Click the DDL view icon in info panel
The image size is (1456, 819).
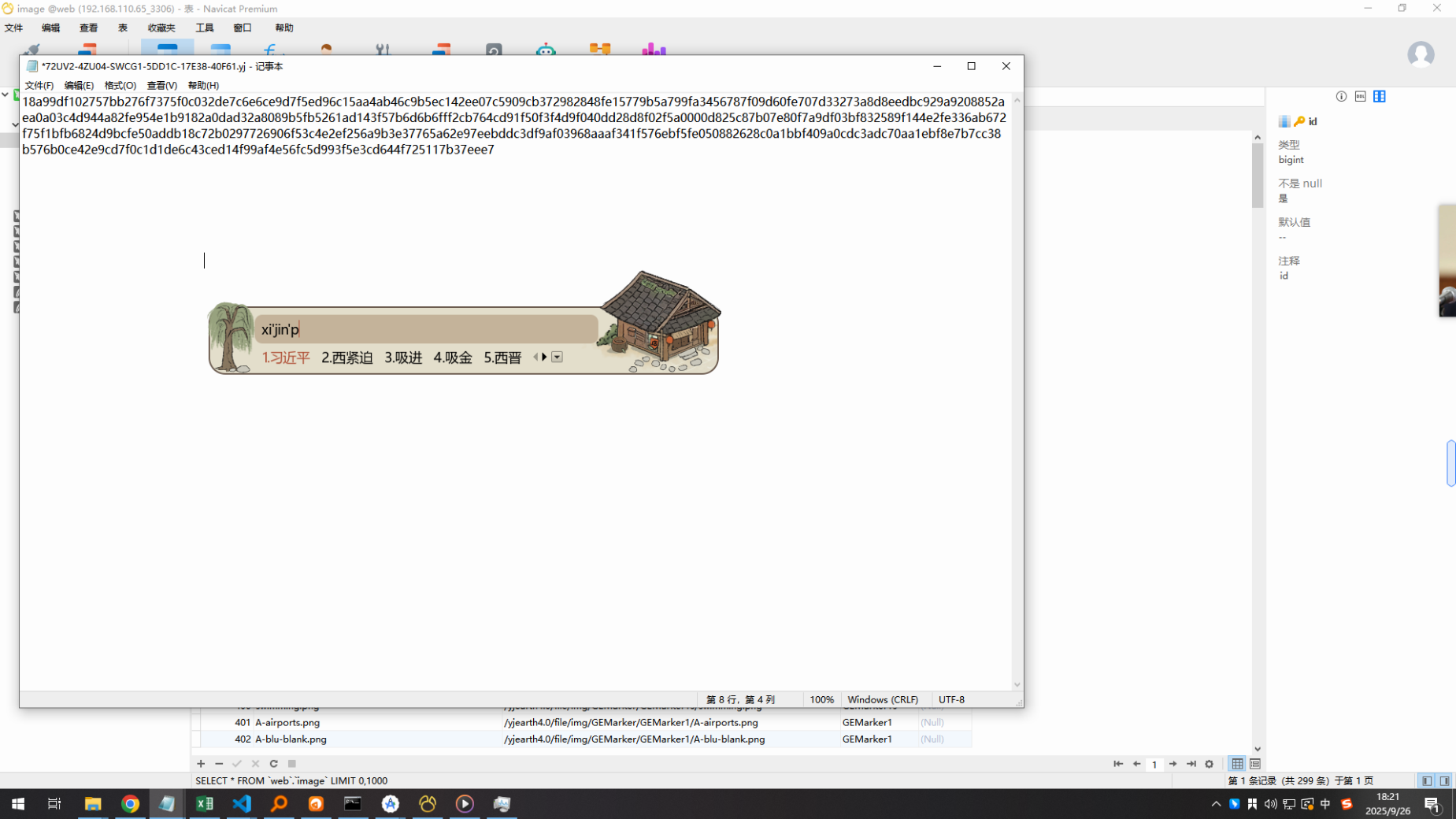point(1360,96)
